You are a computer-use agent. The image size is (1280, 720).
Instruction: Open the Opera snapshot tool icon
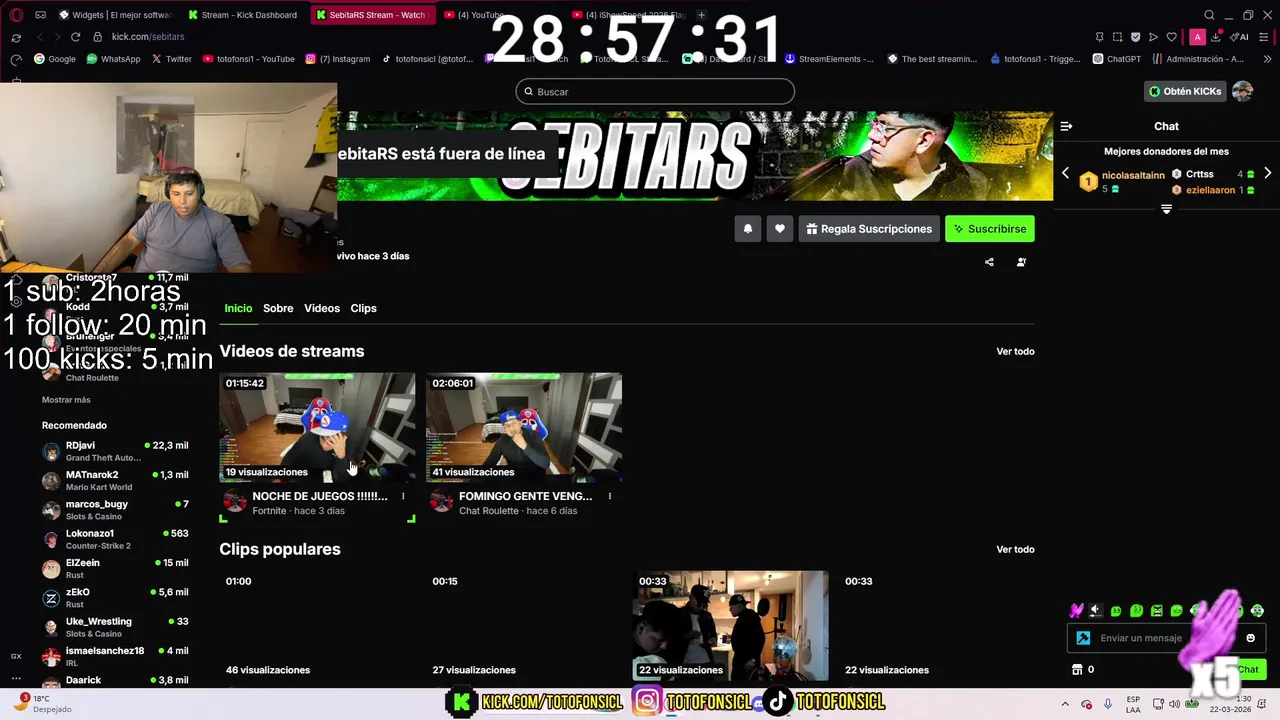pyautogui.click(x=1118, y=37)
